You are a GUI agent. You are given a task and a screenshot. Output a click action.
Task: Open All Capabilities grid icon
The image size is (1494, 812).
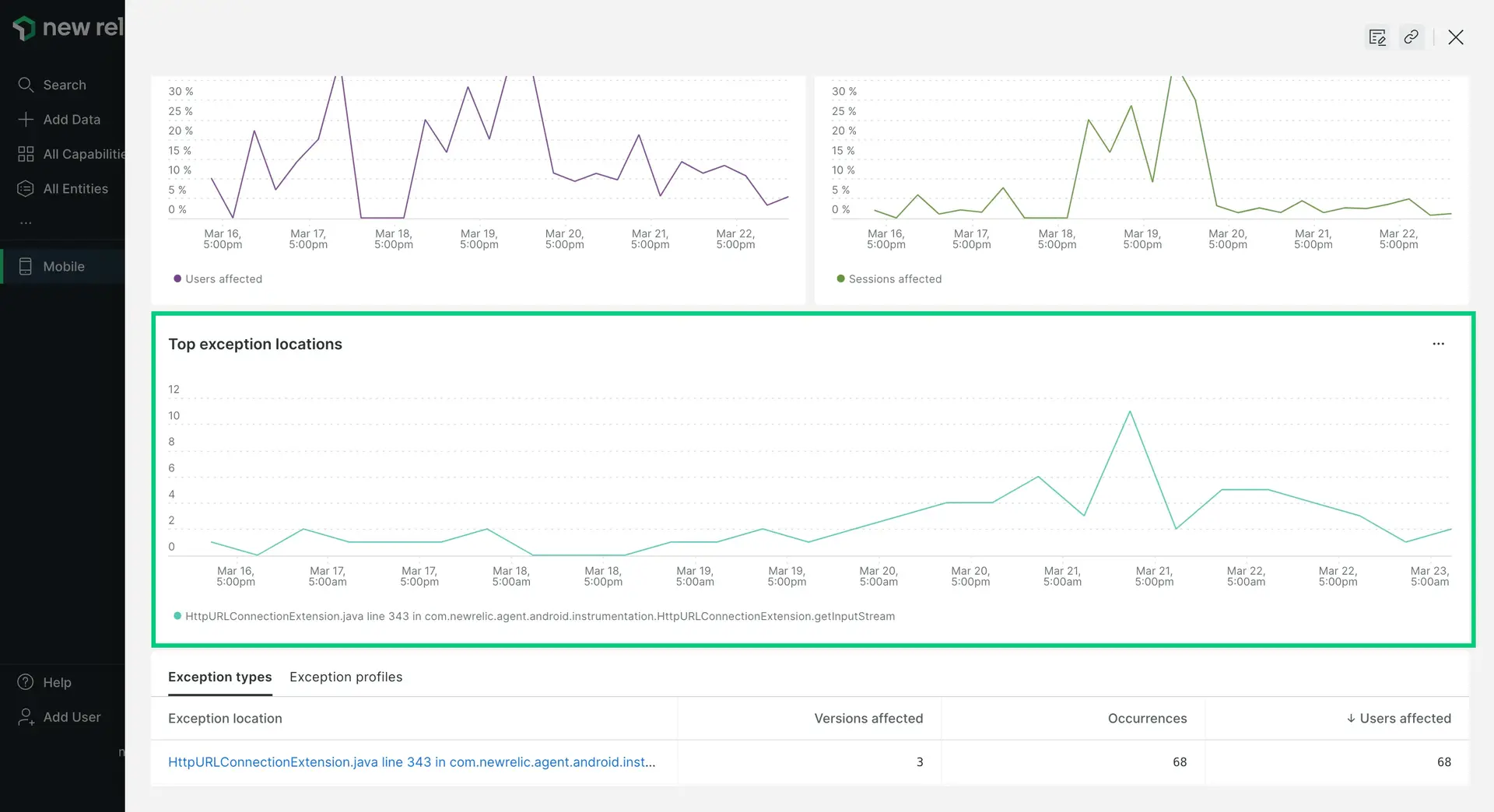tap(26, 154)
